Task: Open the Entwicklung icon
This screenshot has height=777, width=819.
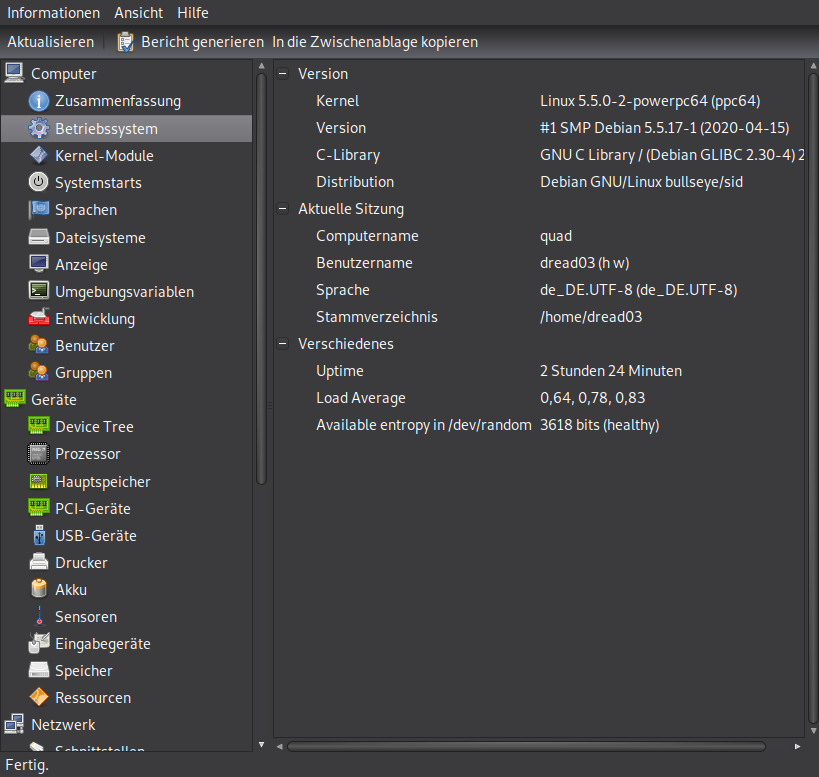Action: pos(39,318)
